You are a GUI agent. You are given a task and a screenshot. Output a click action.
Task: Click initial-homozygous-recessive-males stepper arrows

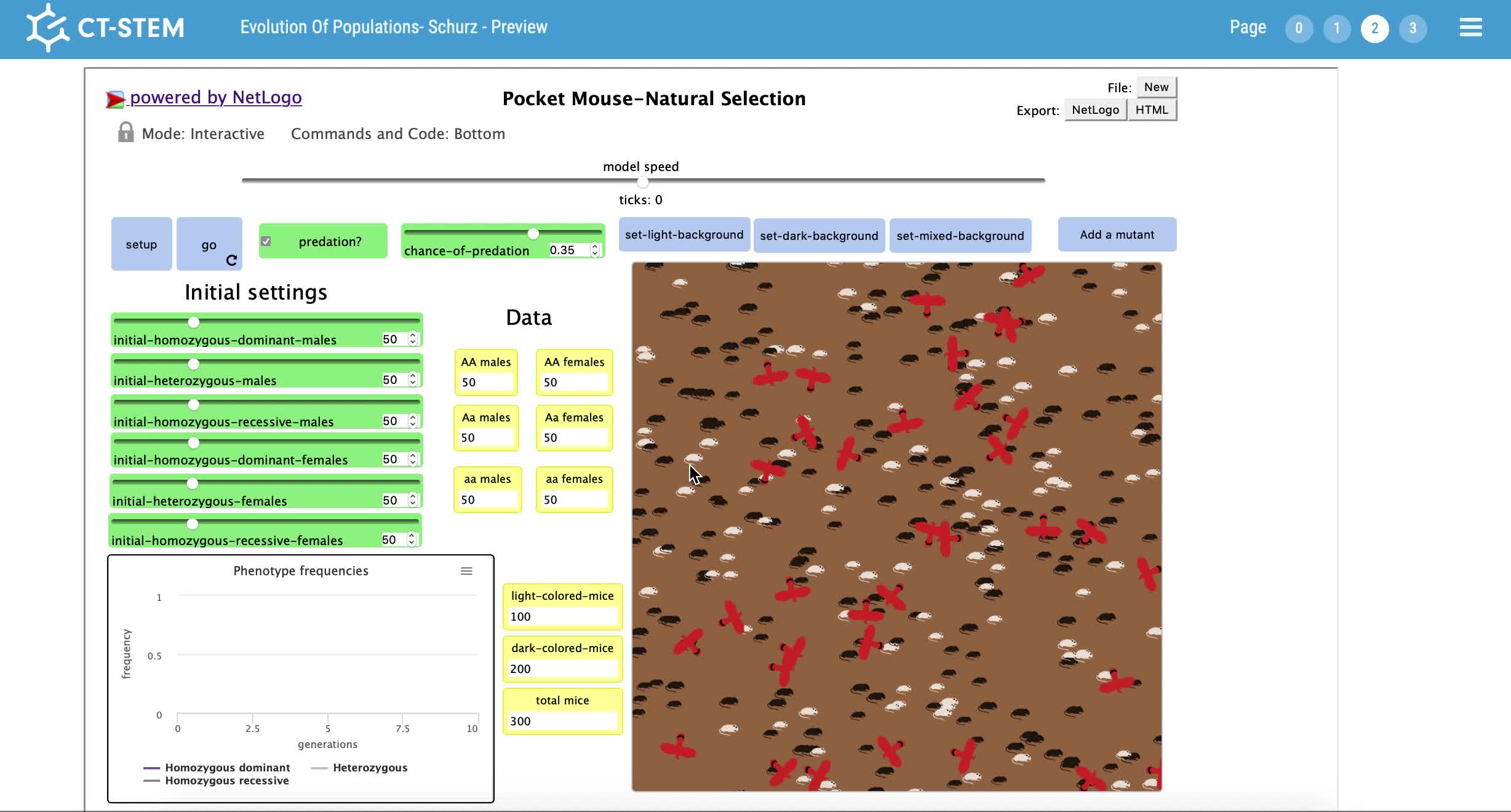[x=413, y=421]
